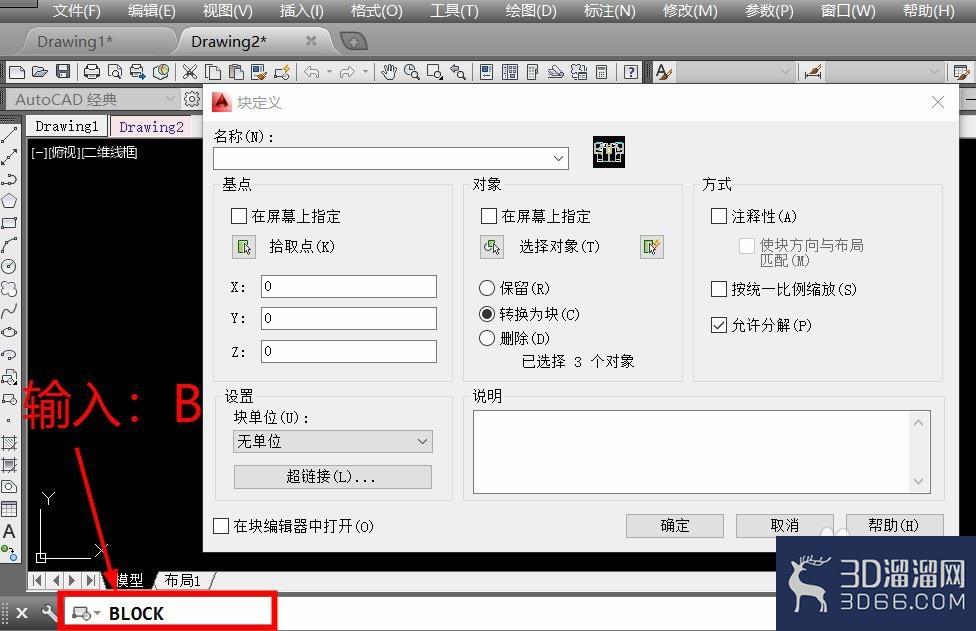Click the Select objects icon
Screen dimensions: 976x631
[492, 247]
